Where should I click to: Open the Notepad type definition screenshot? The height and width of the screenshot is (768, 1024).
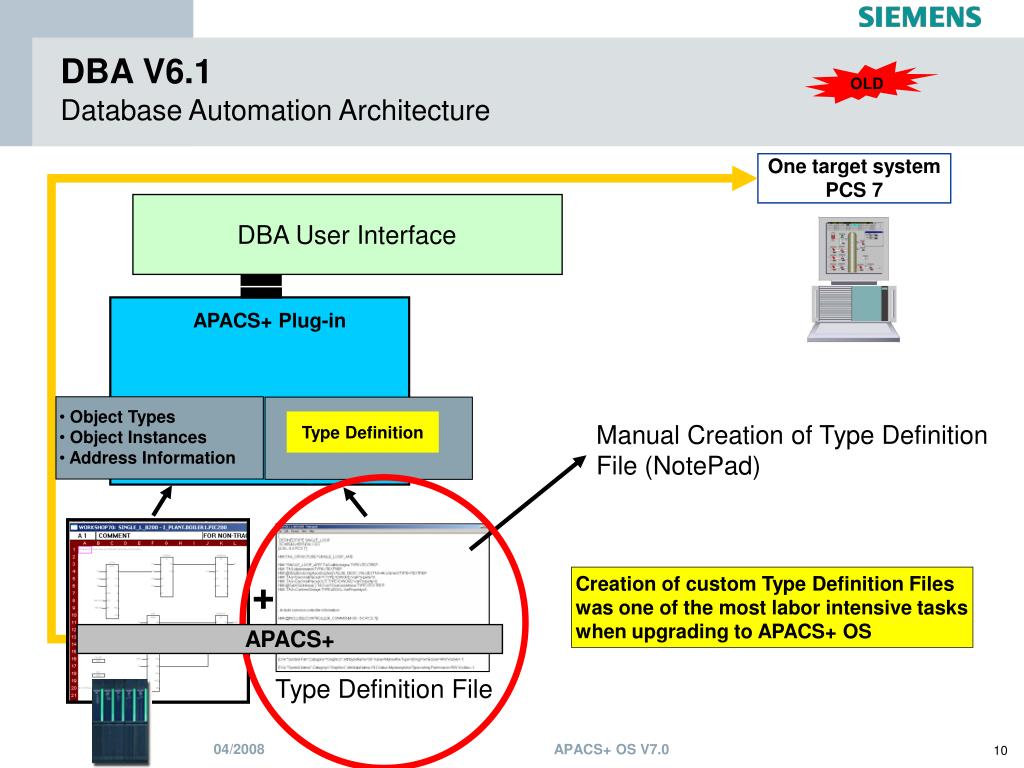[x=383, y=597]
